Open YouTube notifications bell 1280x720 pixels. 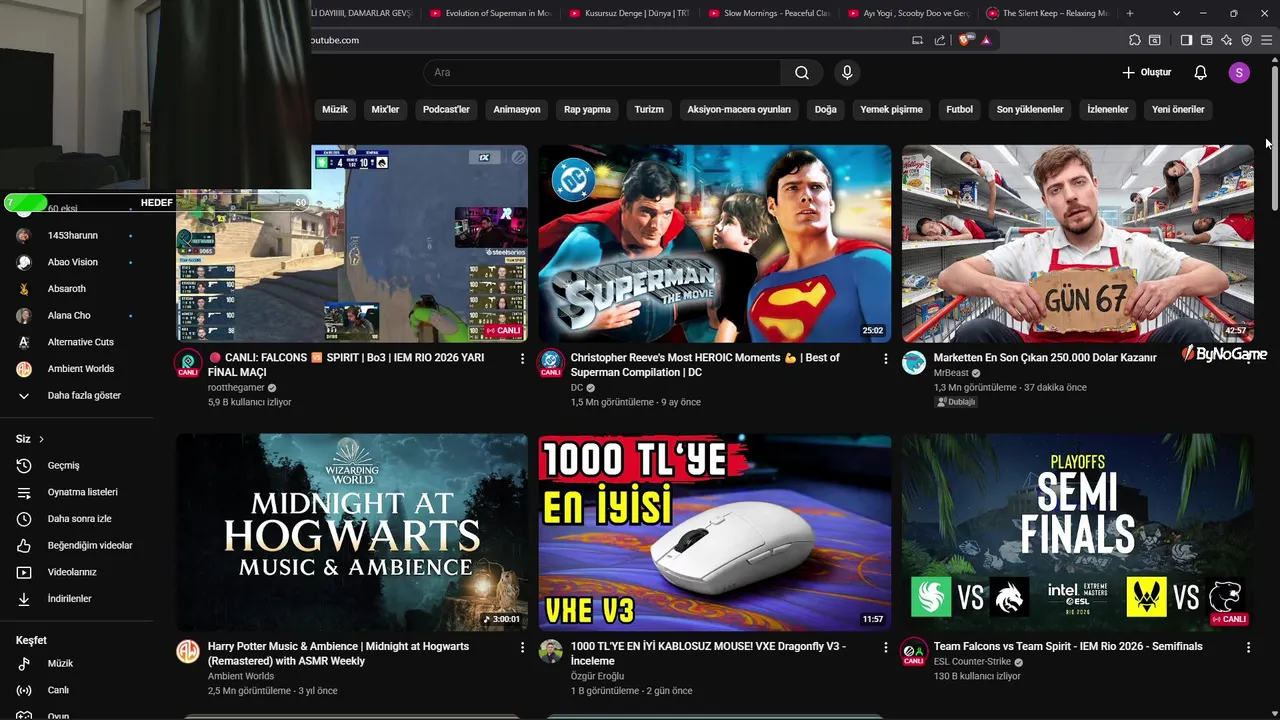[1200, 72]
